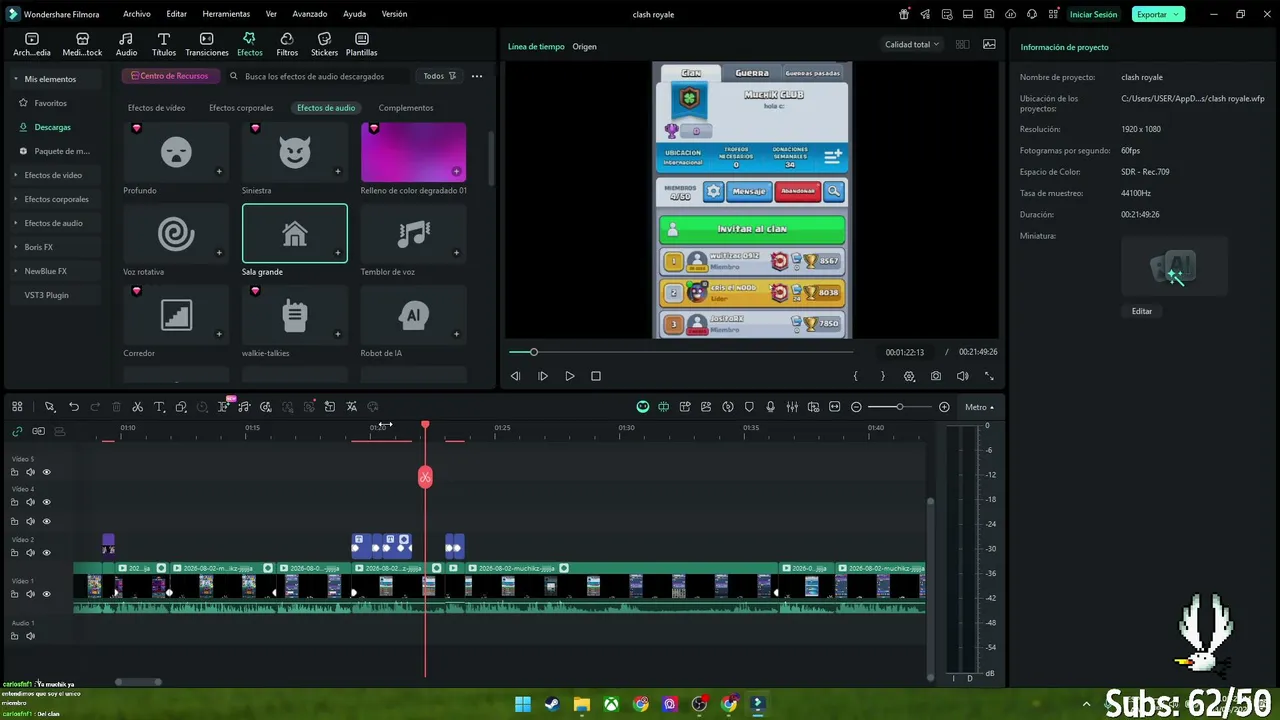Take a snapshot of the preview

936,376
